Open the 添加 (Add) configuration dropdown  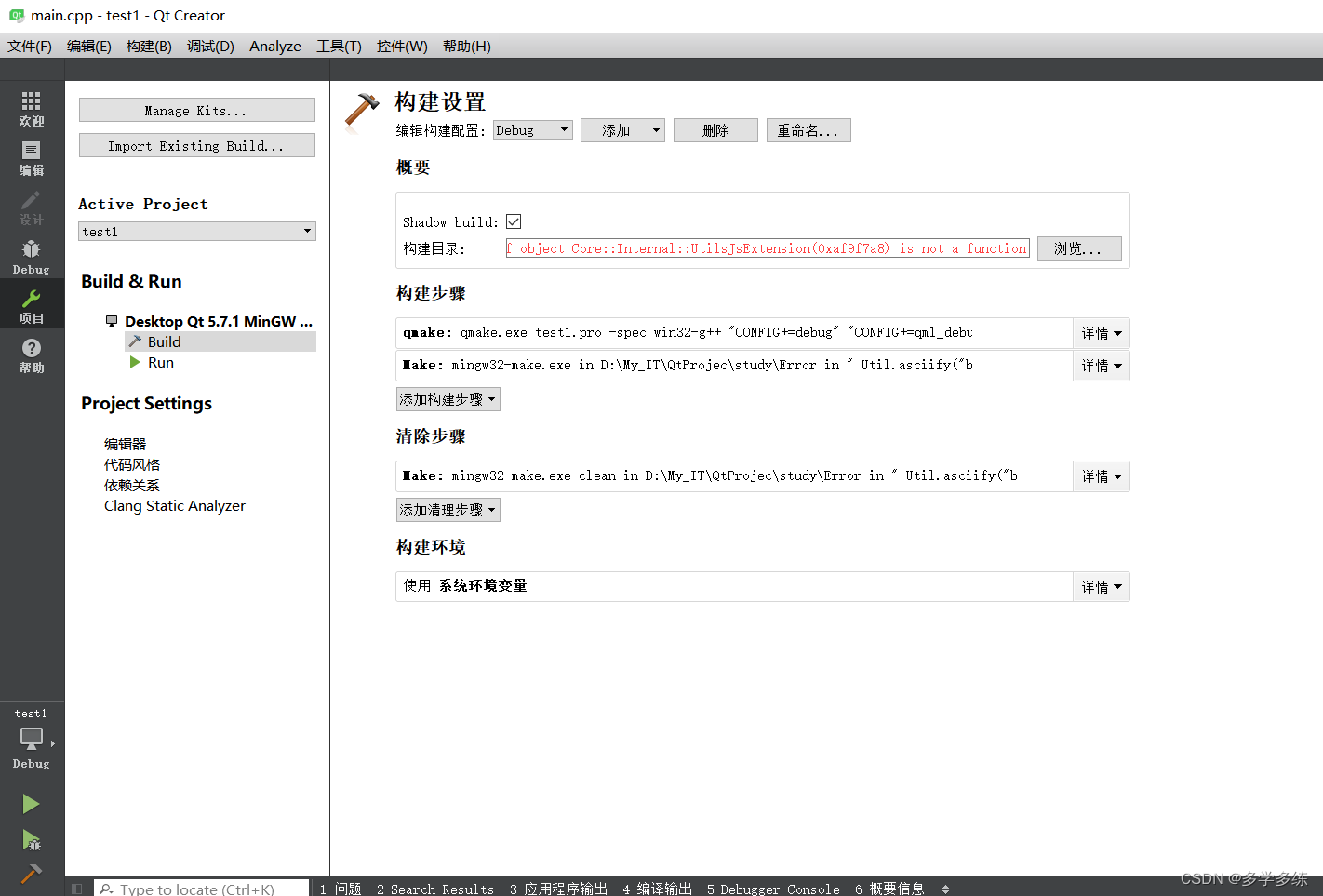click(x=621, y=130)
